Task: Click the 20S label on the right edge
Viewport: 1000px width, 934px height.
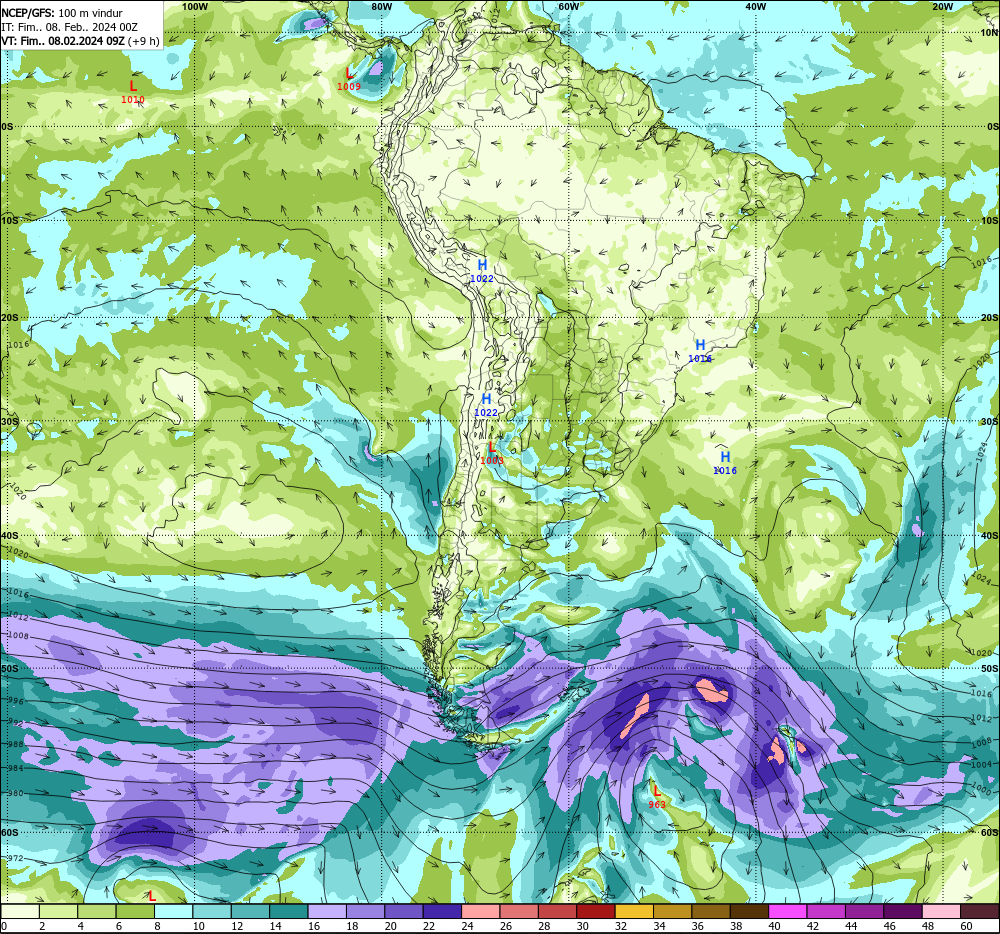Action: 990,317
